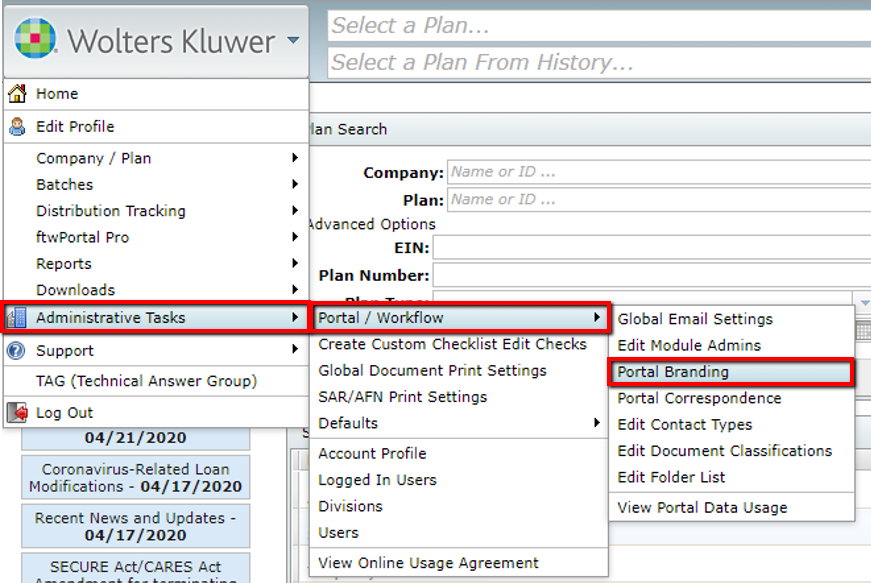Image resolution: width=871 pixels, height=583 pixels.
Task: Open the Company / Plan menu
Action: [x=156, y=158]
